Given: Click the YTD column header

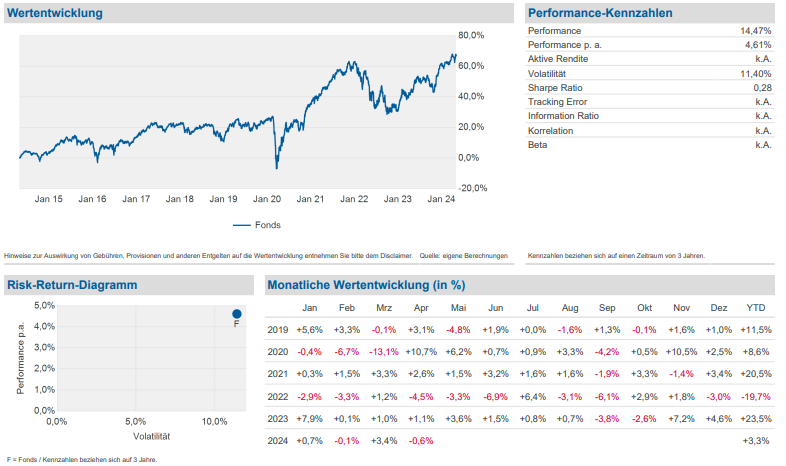Looking at the screenshot, I should click(756, 308).
